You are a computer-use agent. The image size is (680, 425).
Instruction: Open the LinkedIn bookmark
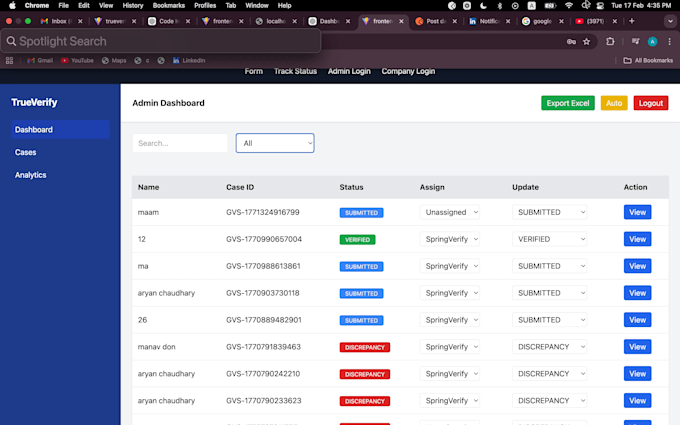(x=189, y=61)
